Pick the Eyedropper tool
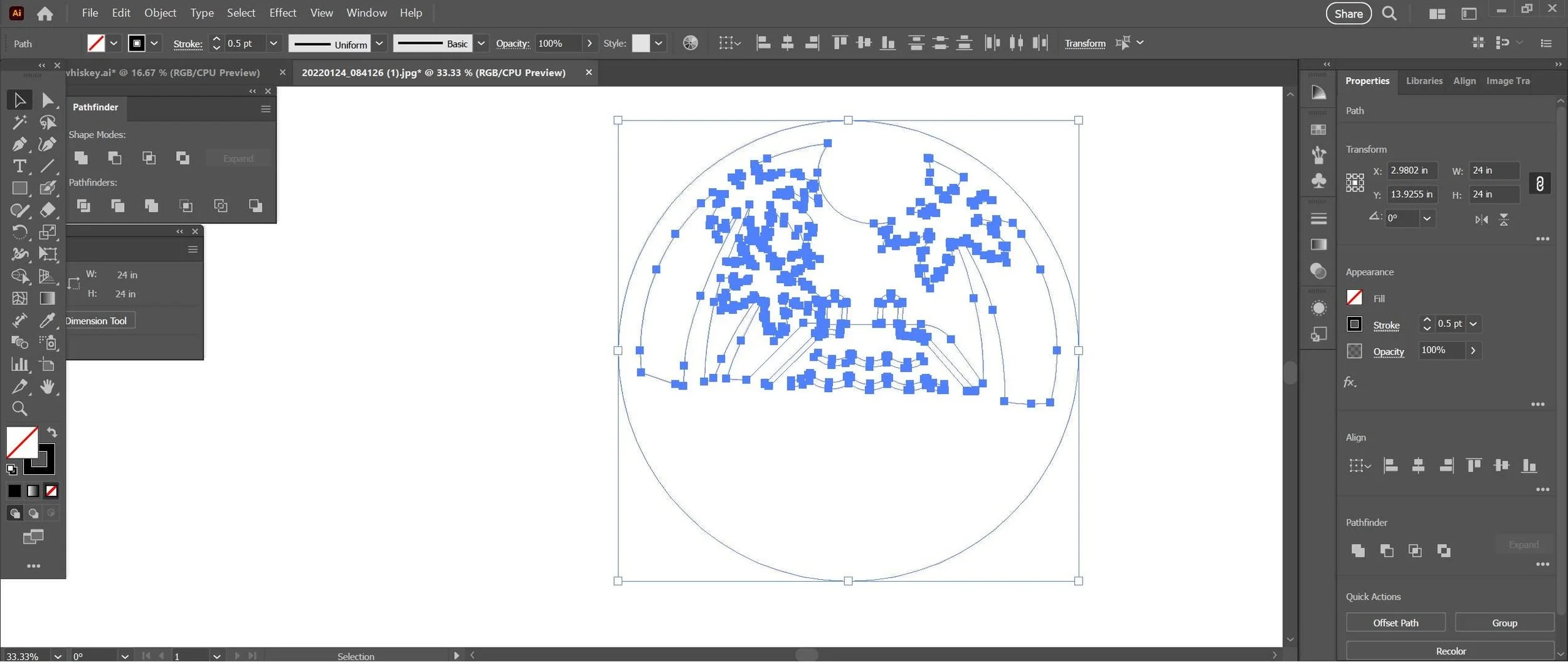The image size is (1568, 662). pos(48,321)
